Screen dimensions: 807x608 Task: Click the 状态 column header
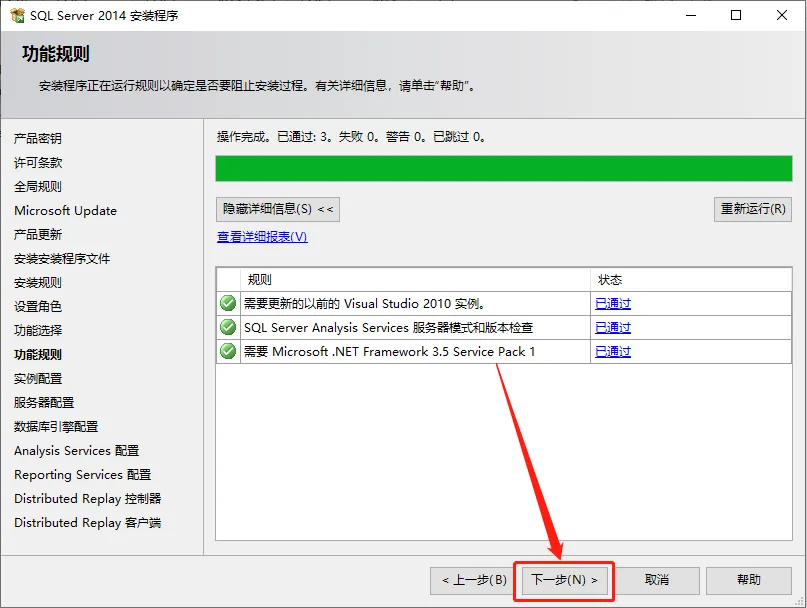tap(691, 280)
